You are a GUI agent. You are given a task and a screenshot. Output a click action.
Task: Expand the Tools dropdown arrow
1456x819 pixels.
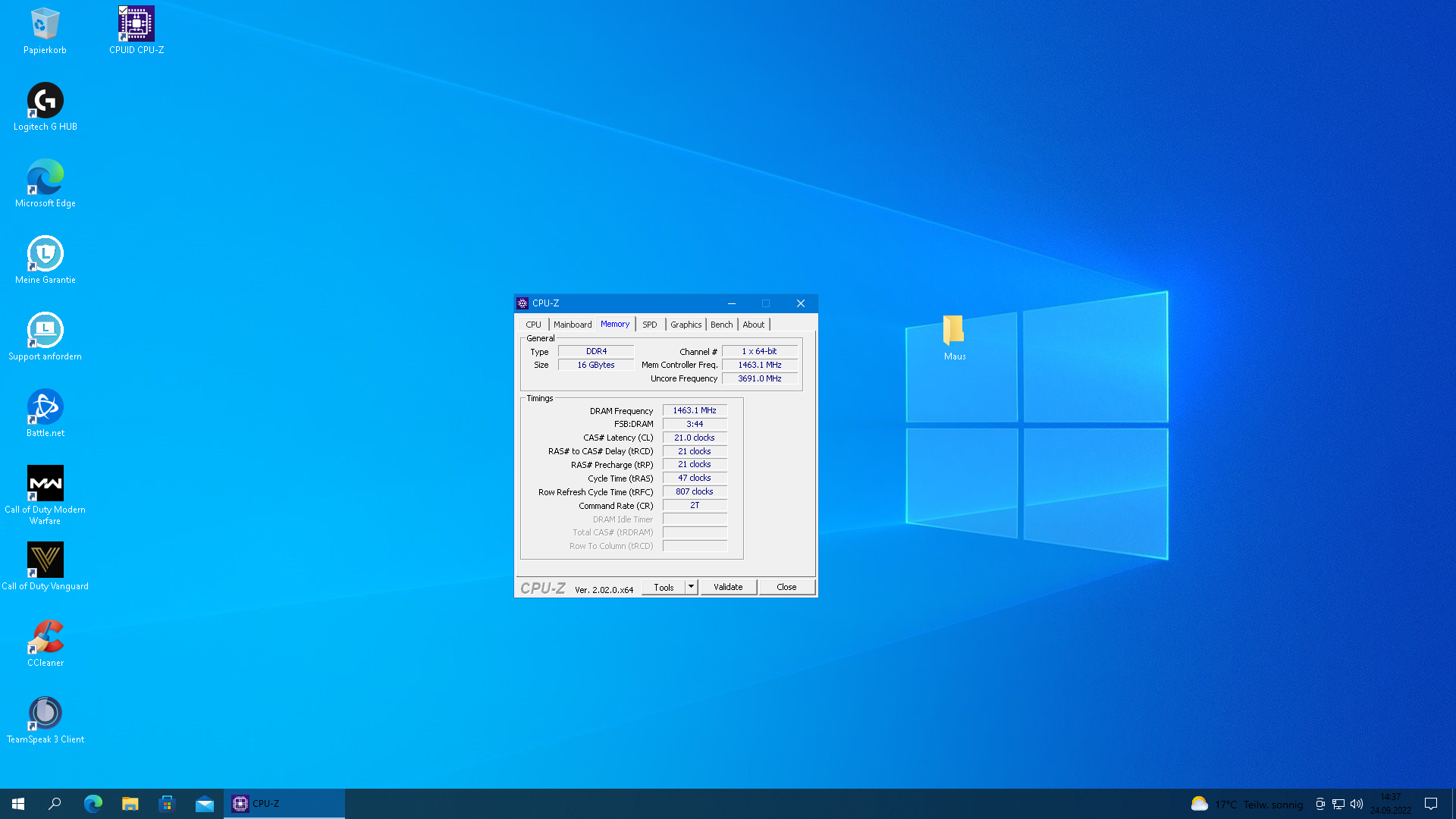click(691, 587)
